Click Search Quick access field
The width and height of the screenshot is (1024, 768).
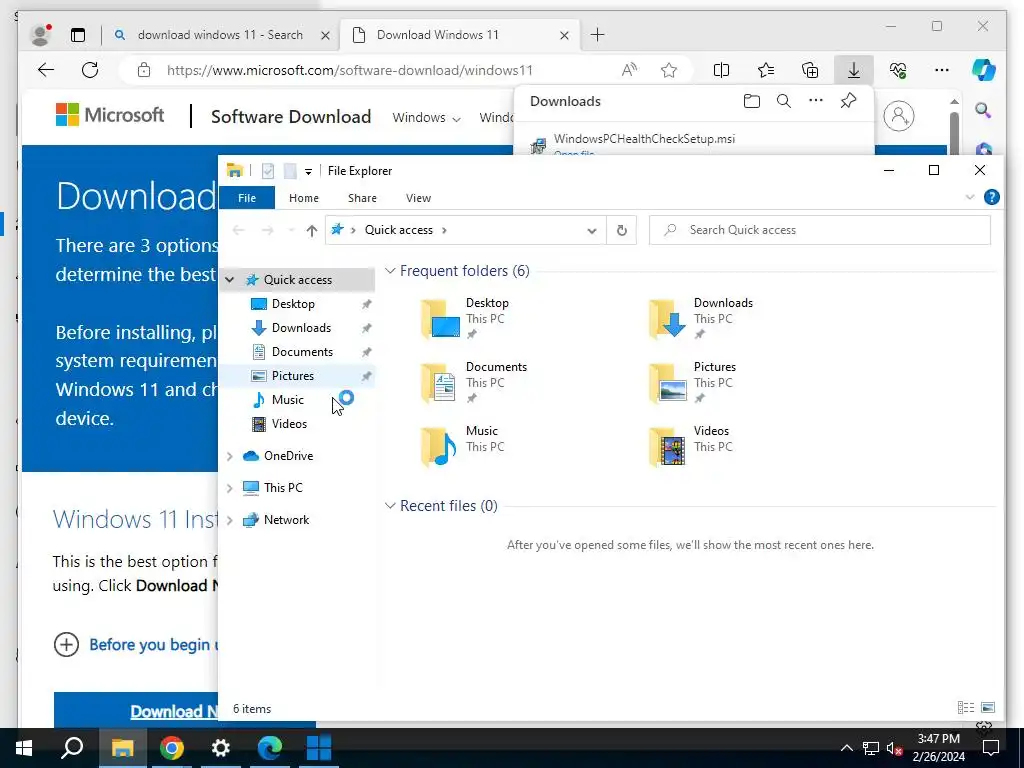(820, 230)
